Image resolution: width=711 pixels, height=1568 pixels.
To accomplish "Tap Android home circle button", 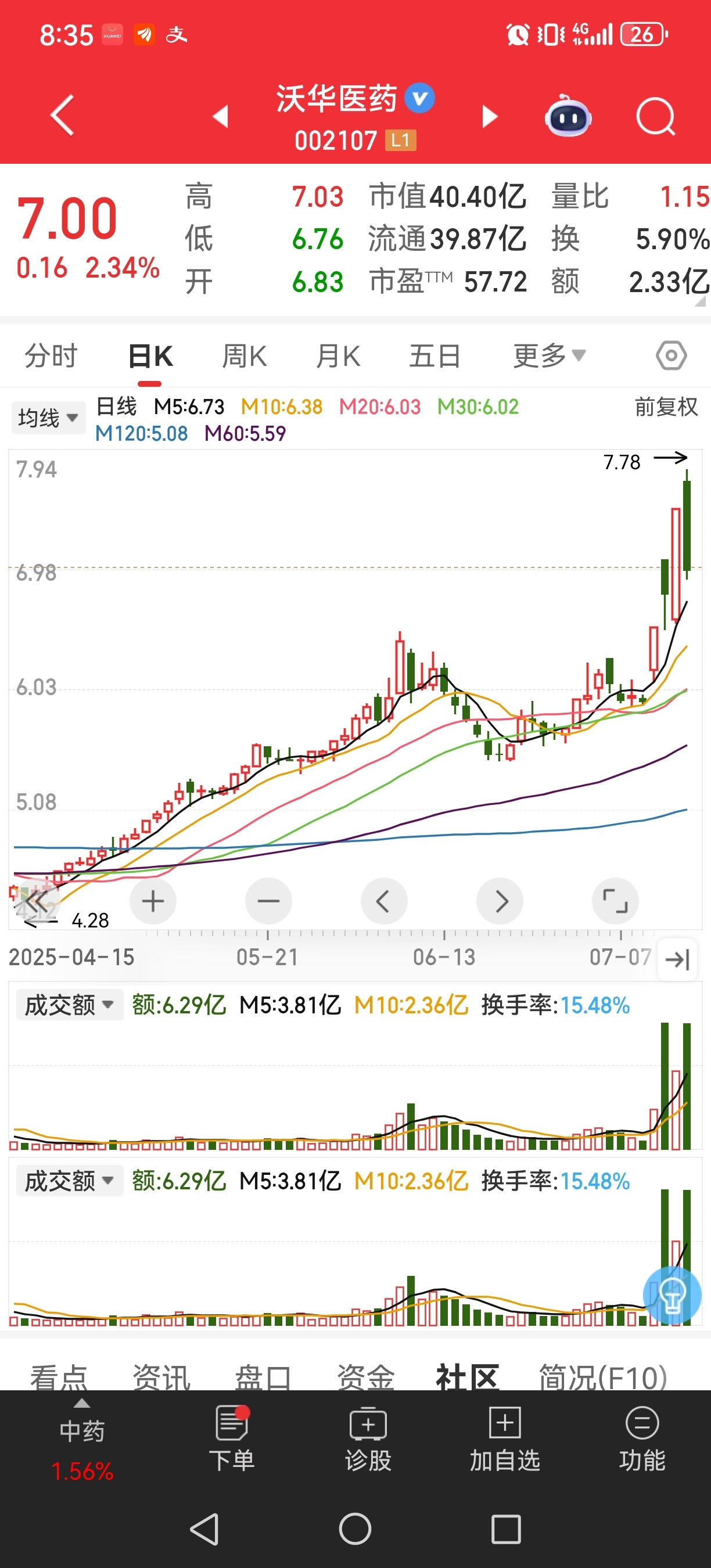I will coord(355,1529).
